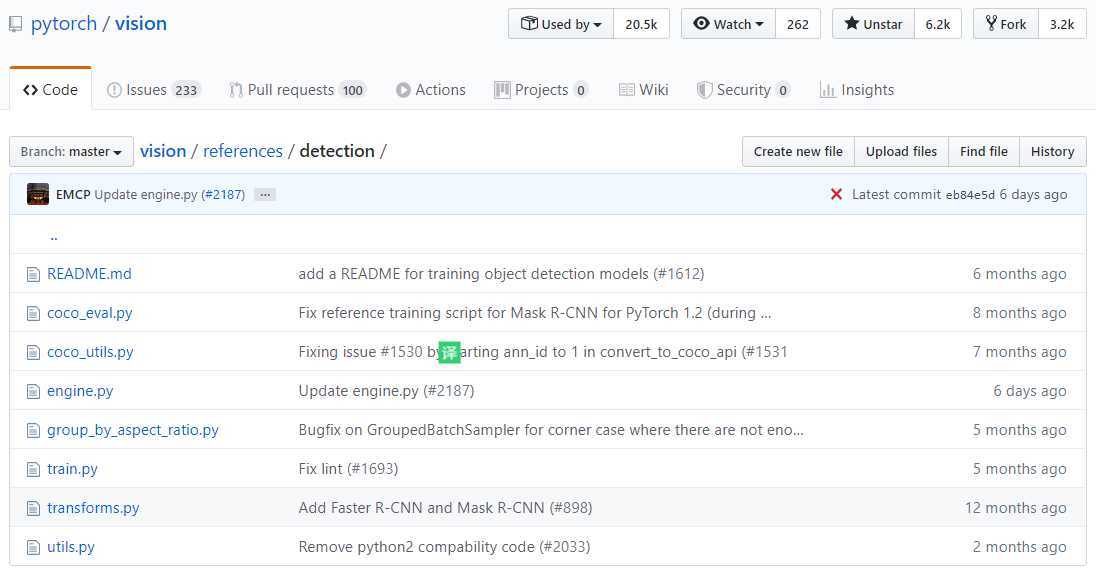Click the red failed-status X icon
Image resolution: width=1096 pixels, height=575 pixels.
click(x=836, y=194)
